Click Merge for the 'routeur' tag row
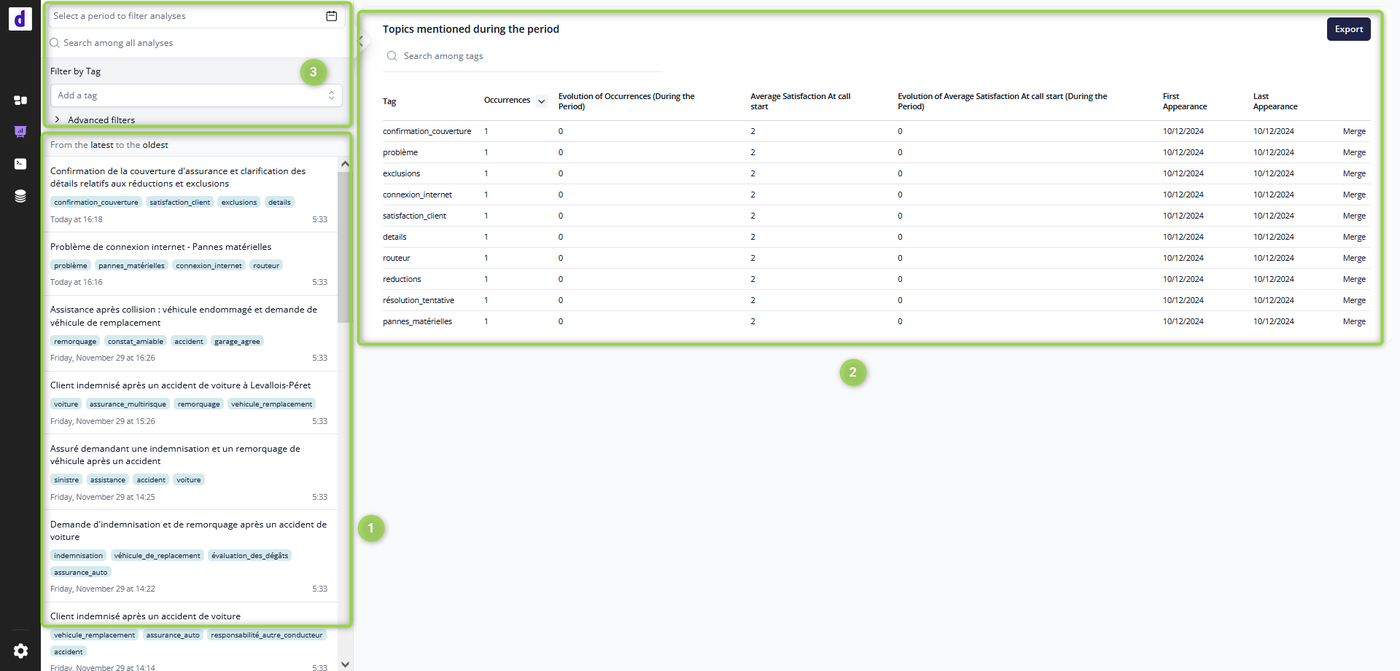Screen dimensions: 1400x671 click(1354, 258)
